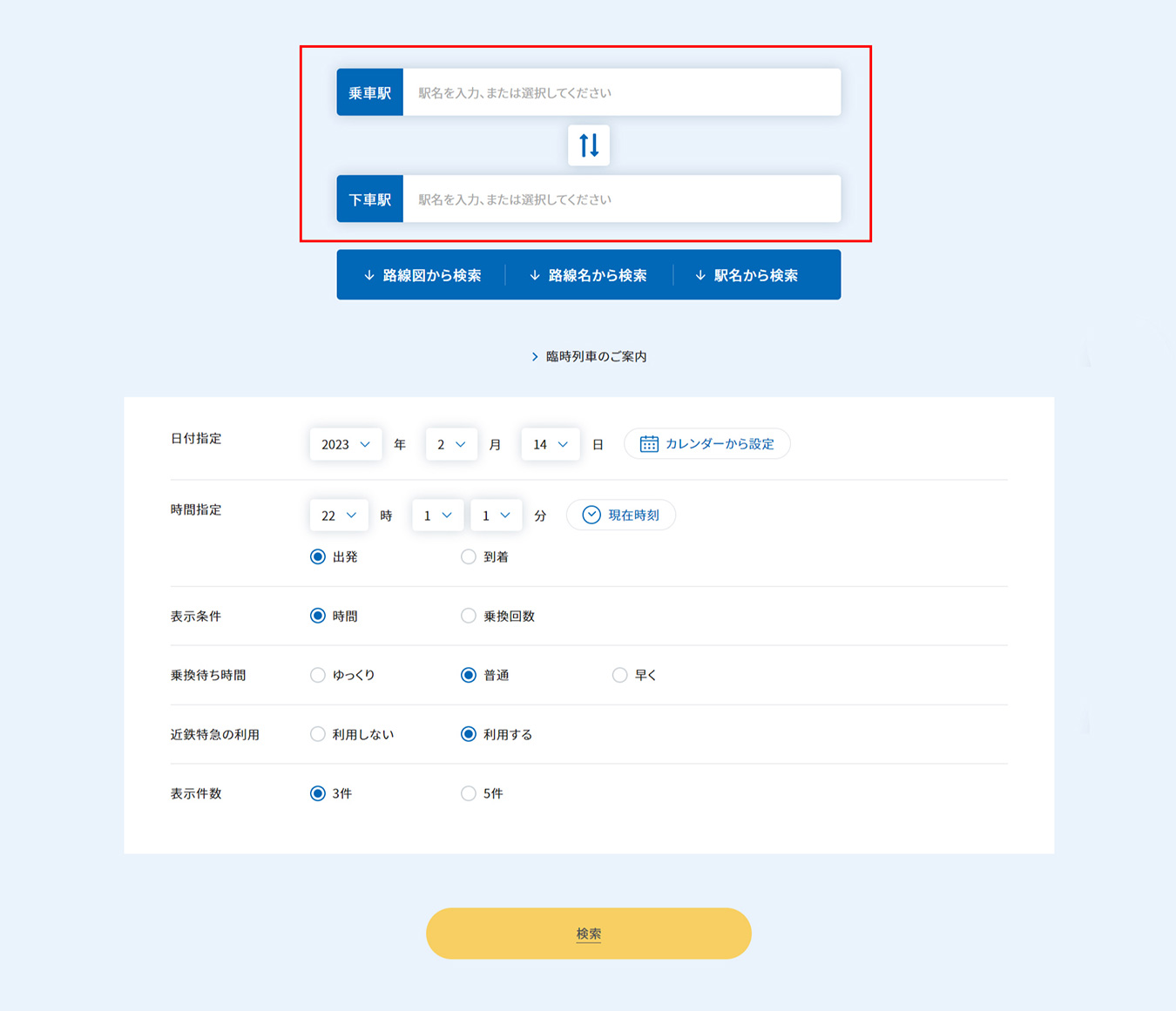Choose 利用しない for Kintetsu limited express
Image resolution: width=1176 pixels, height=1011 pixels.
(x=318, y=734)
